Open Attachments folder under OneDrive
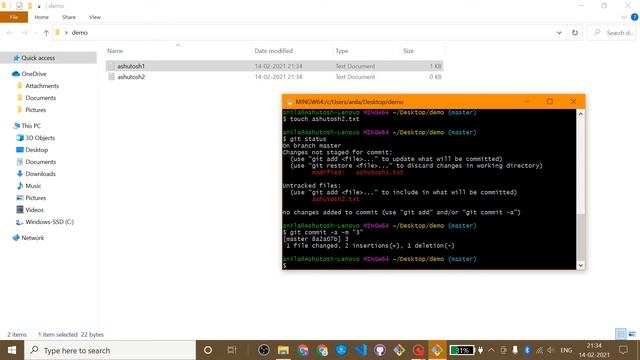The image size is (640, 360). pos(42,86)
